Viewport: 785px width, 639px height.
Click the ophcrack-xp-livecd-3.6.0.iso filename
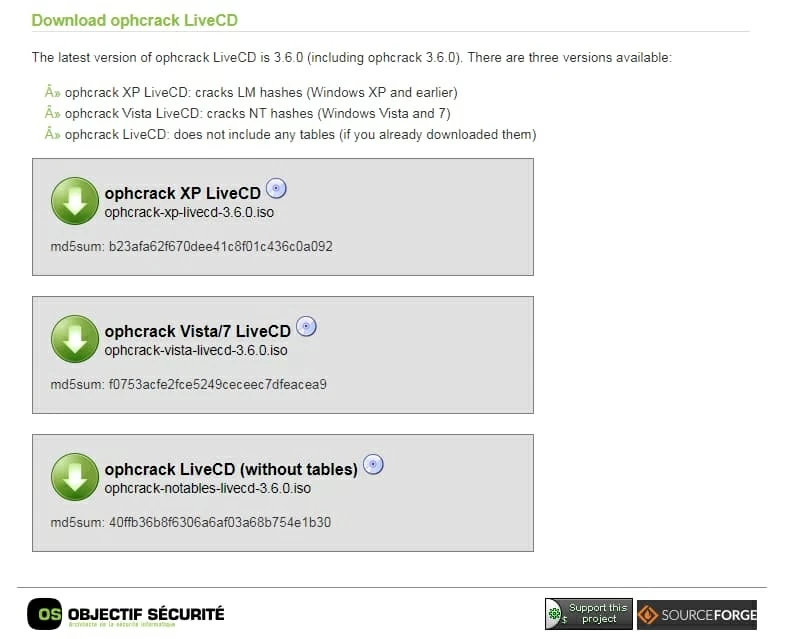click(189, 212)
